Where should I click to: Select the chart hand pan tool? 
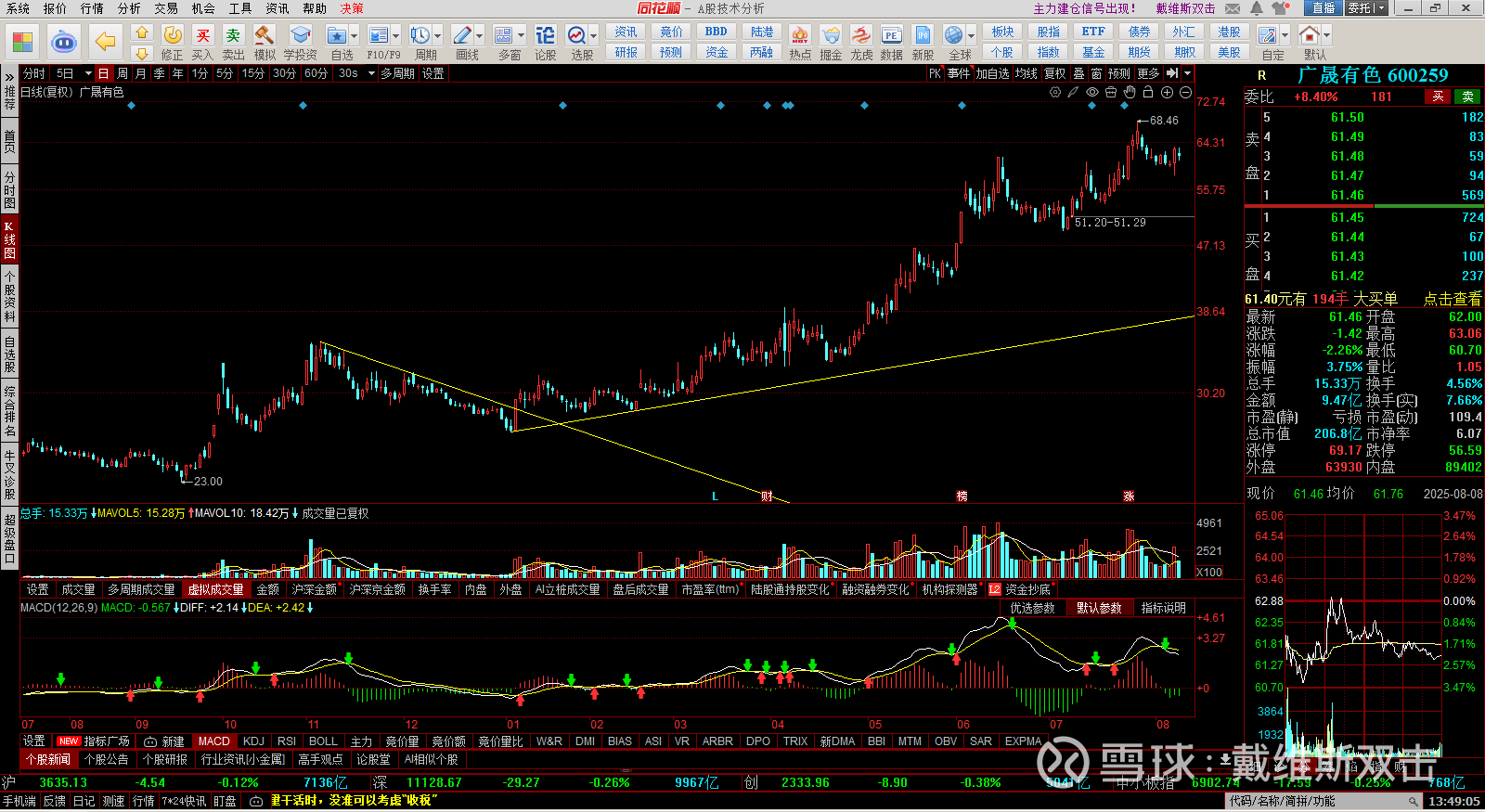pos(1130,92)
